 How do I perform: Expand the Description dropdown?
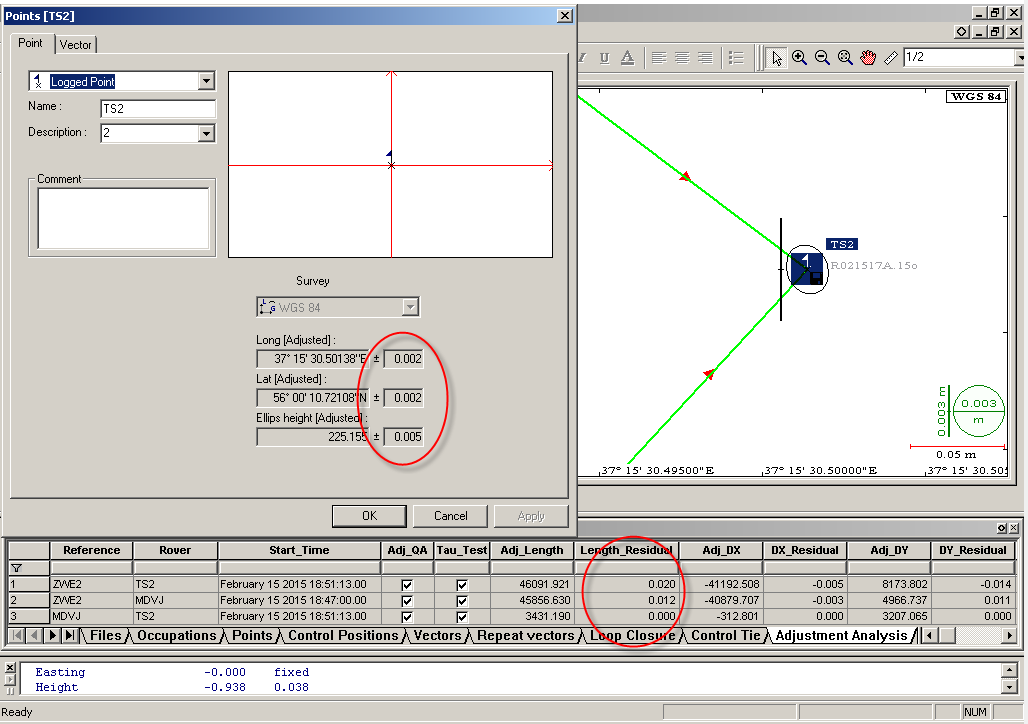[207, 133]
